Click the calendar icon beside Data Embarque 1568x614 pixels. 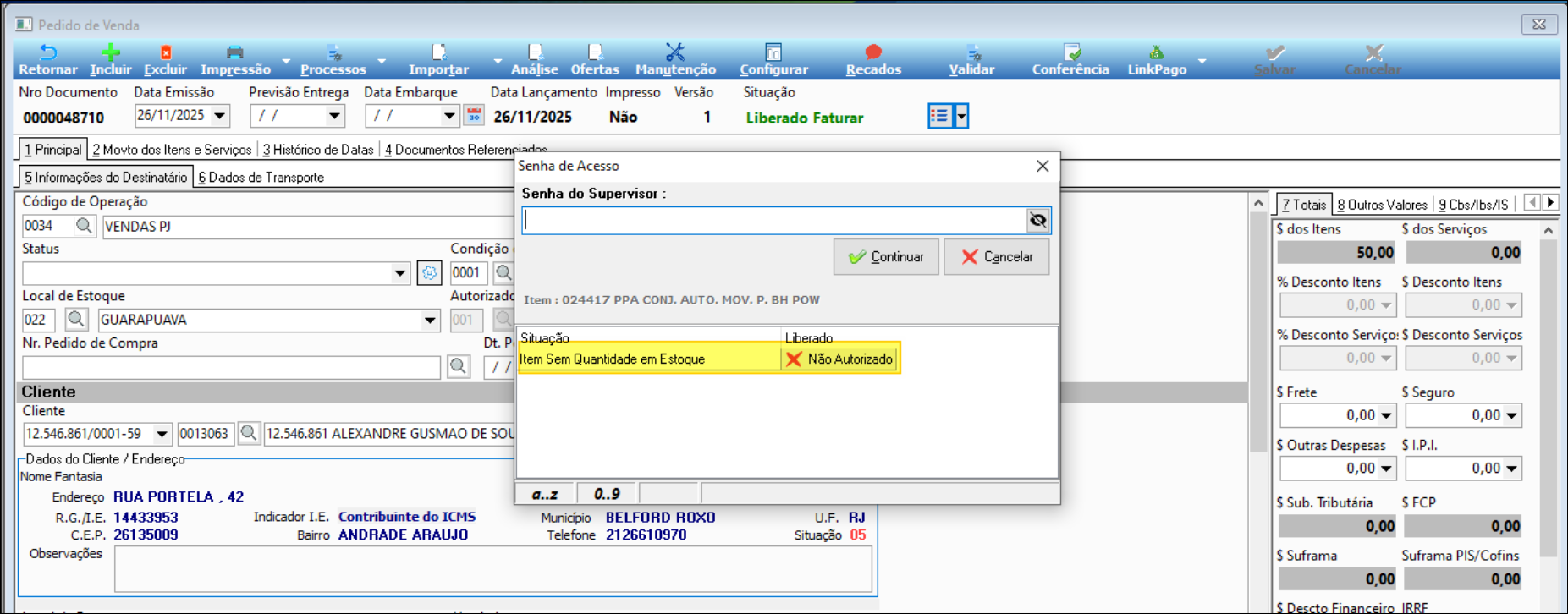(x=474, y=116)
